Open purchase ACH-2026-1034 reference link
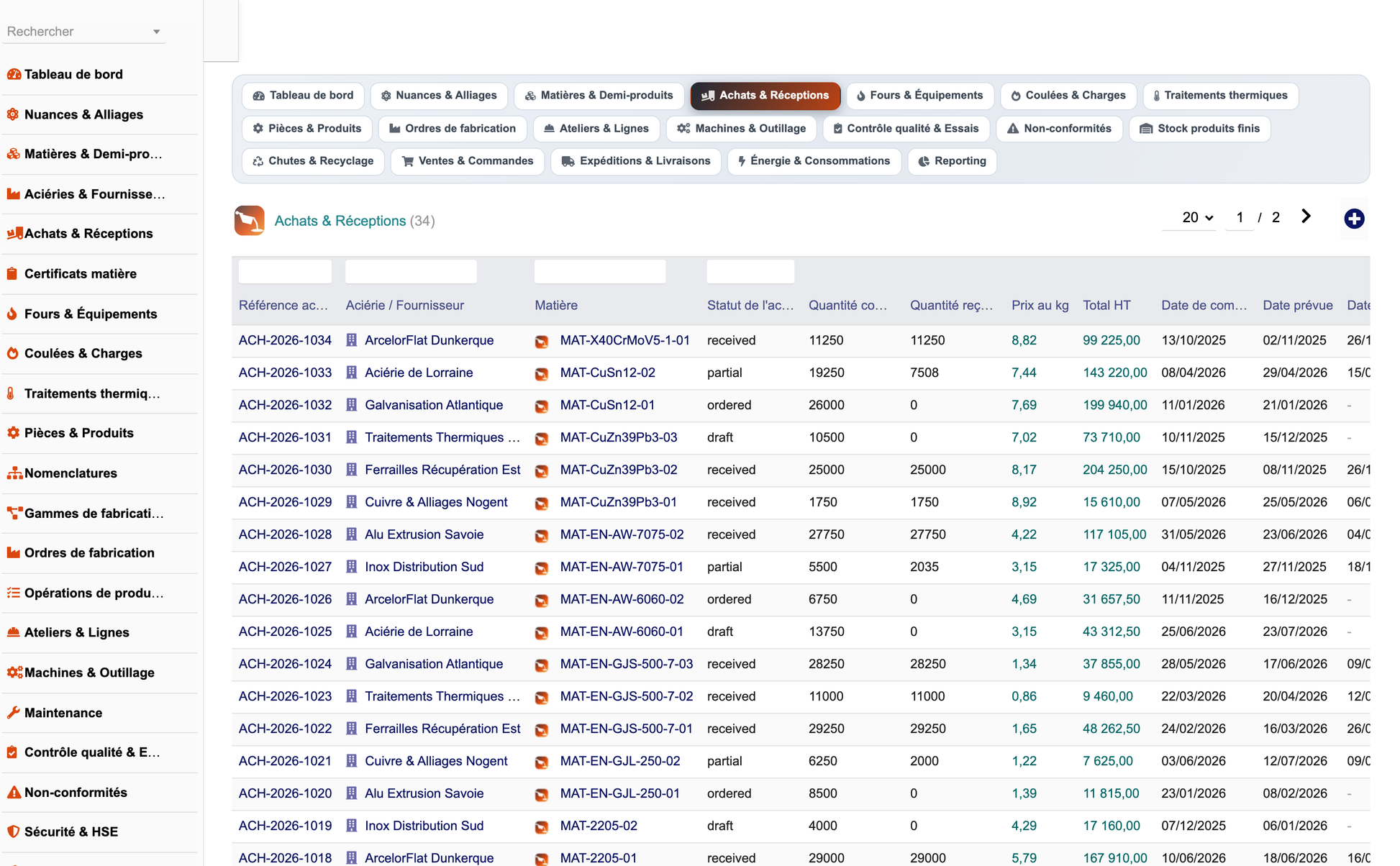 pyautogui.click(x=285, y=340)
